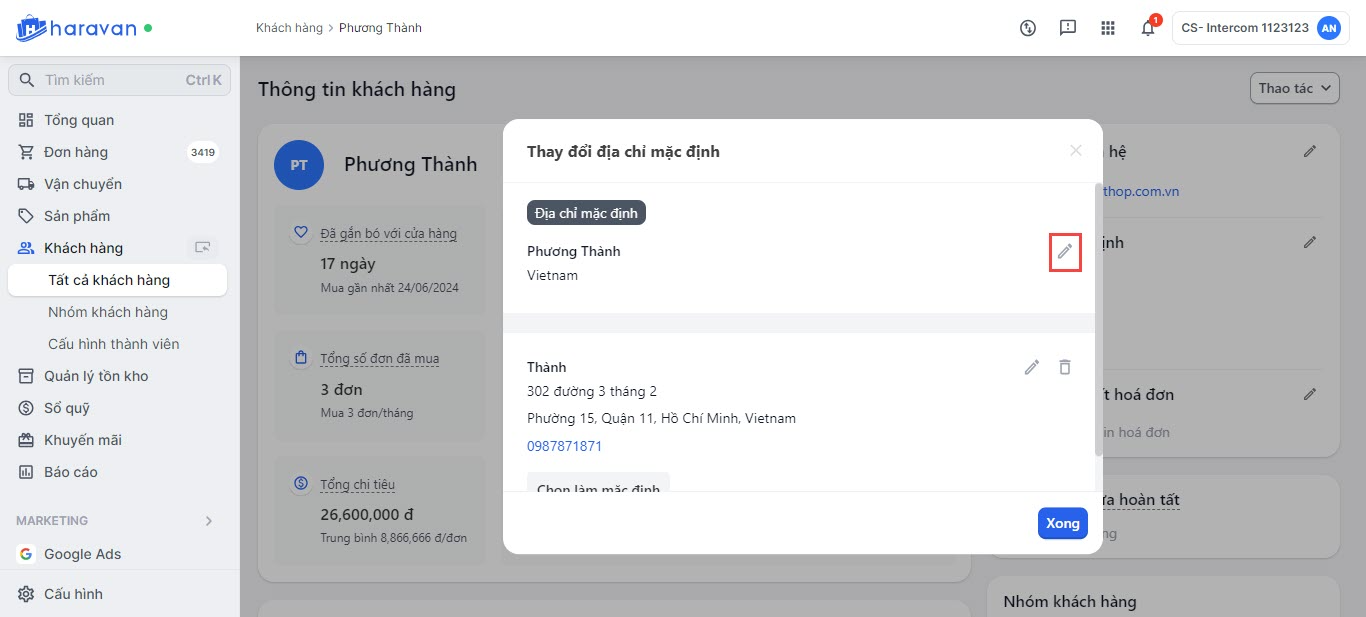Open the CS- Intercom 1123123 account menu
This screenshot has width=1366, height=617.
pyautogui.click(x=1260, y=28)
